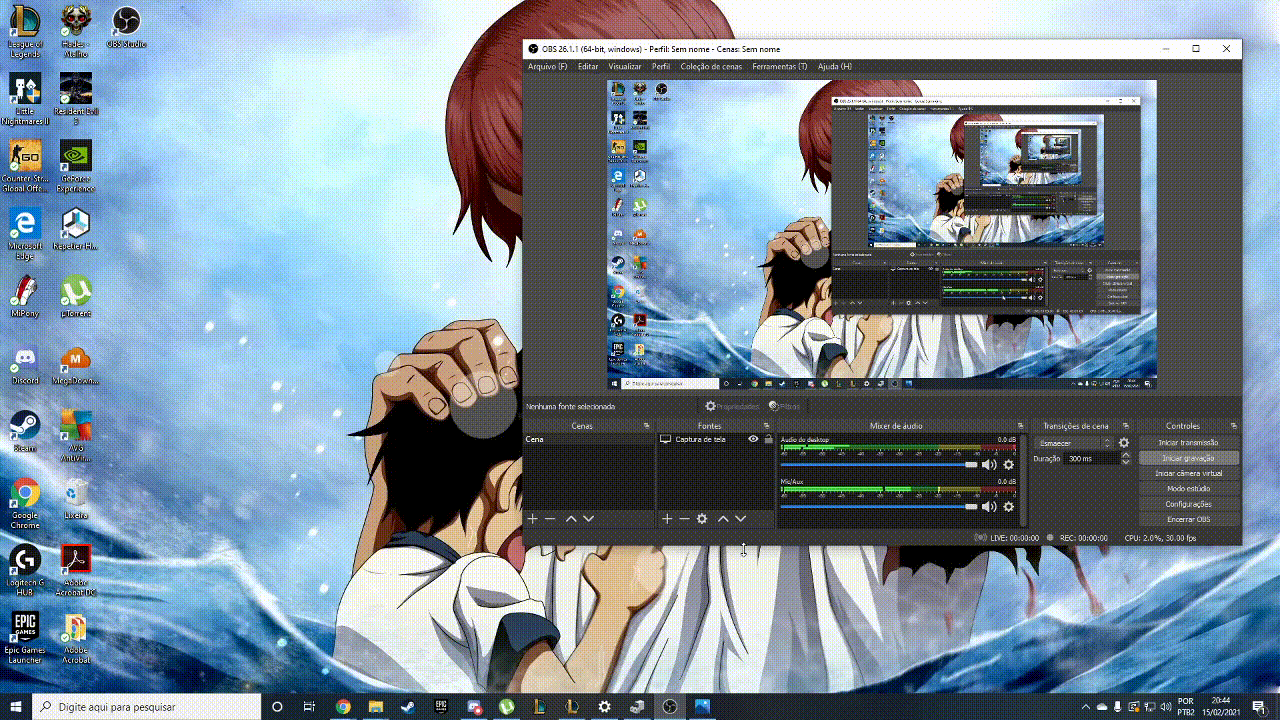The image size is (1280, 720).
Task: Pop out Transições de cena dock icon
Action: (x=1125, y=426)
